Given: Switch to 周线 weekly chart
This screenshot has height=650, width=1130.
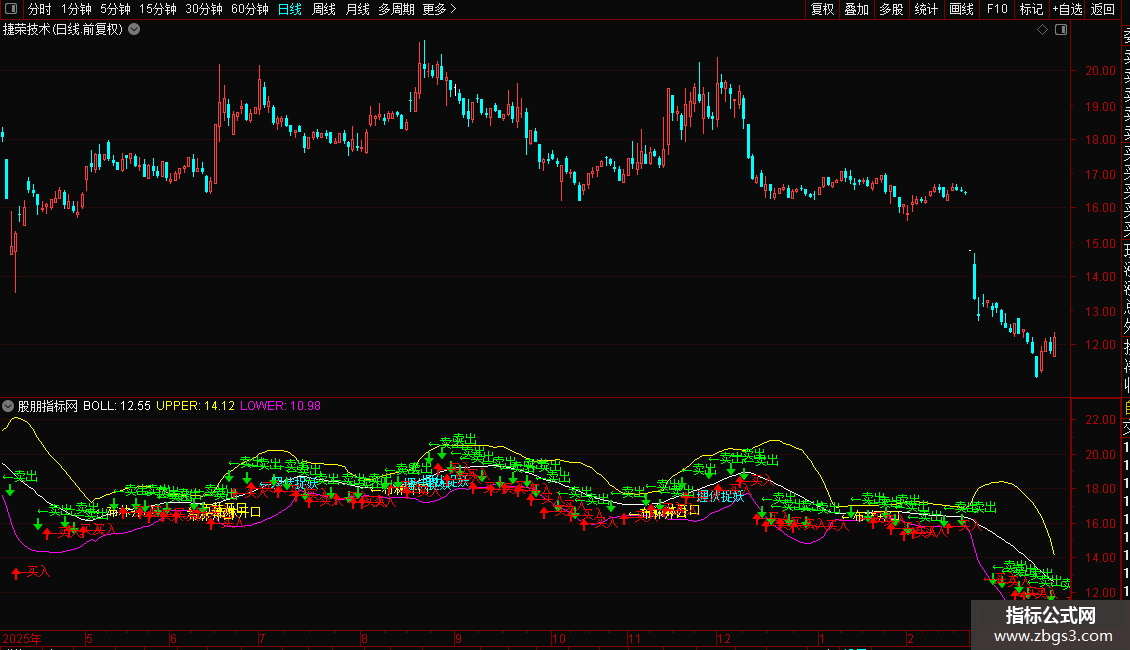Looking at the screenshot, I should [x=324, y=9].
